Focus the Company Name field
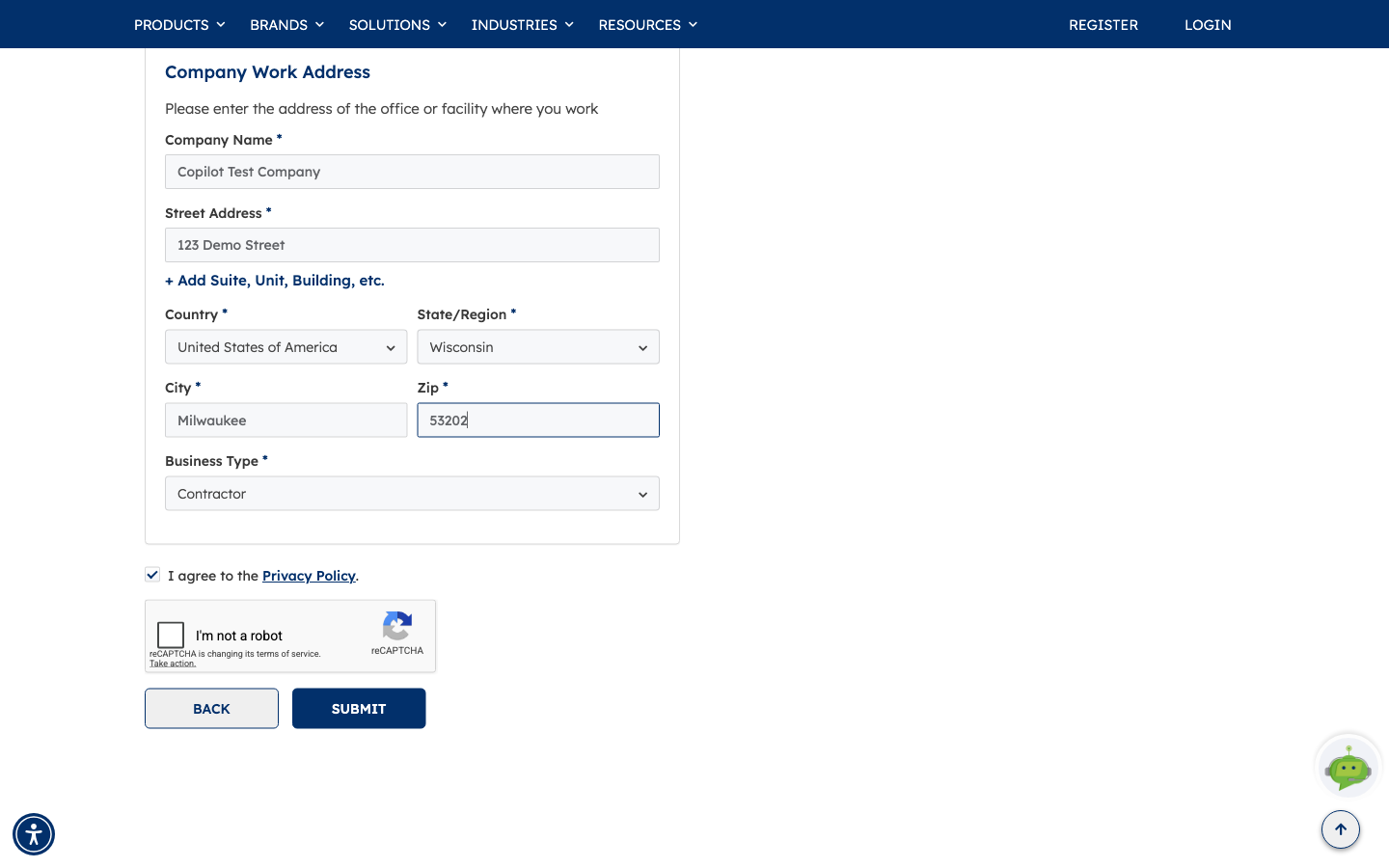This screenshot has width=1389, height=868. point(412,172)
